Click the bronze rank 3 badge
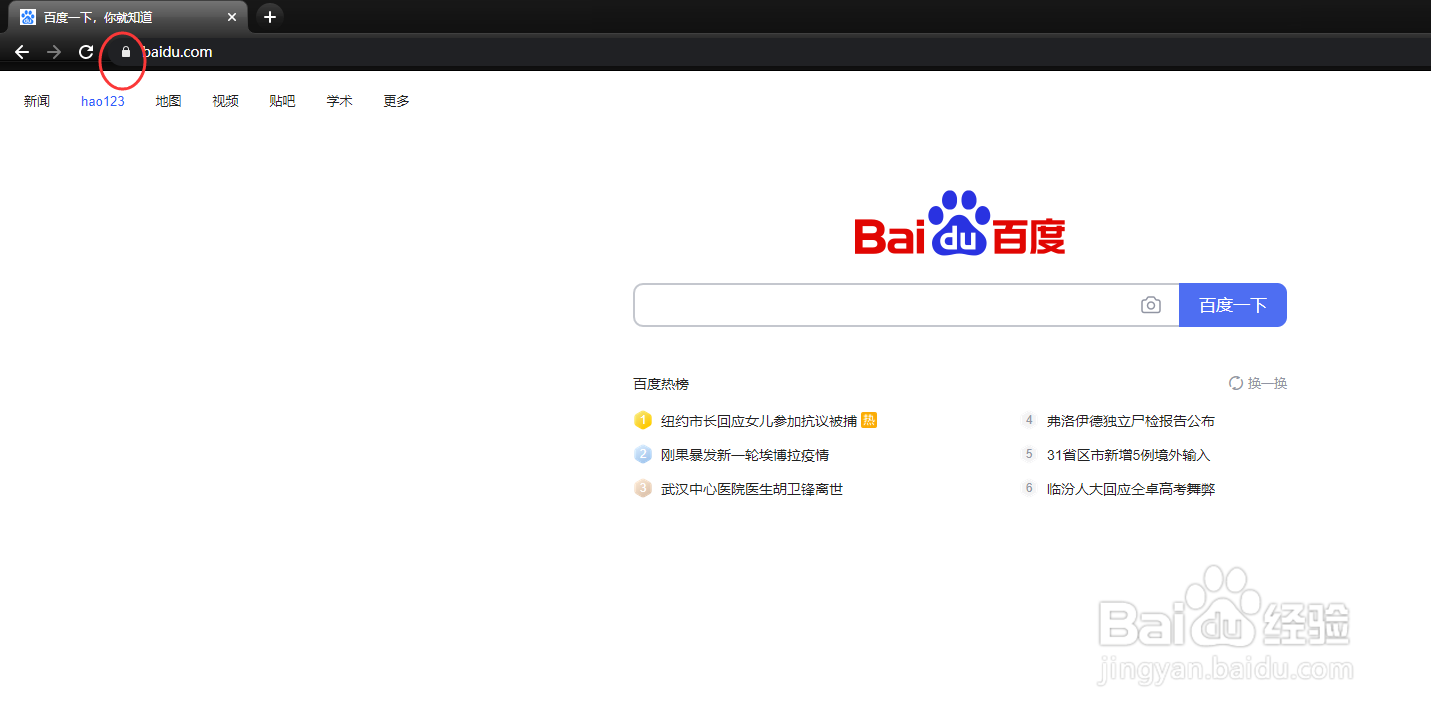This screenshot has height=718, width=1431. pyautogui.click(x=643, y=489)
